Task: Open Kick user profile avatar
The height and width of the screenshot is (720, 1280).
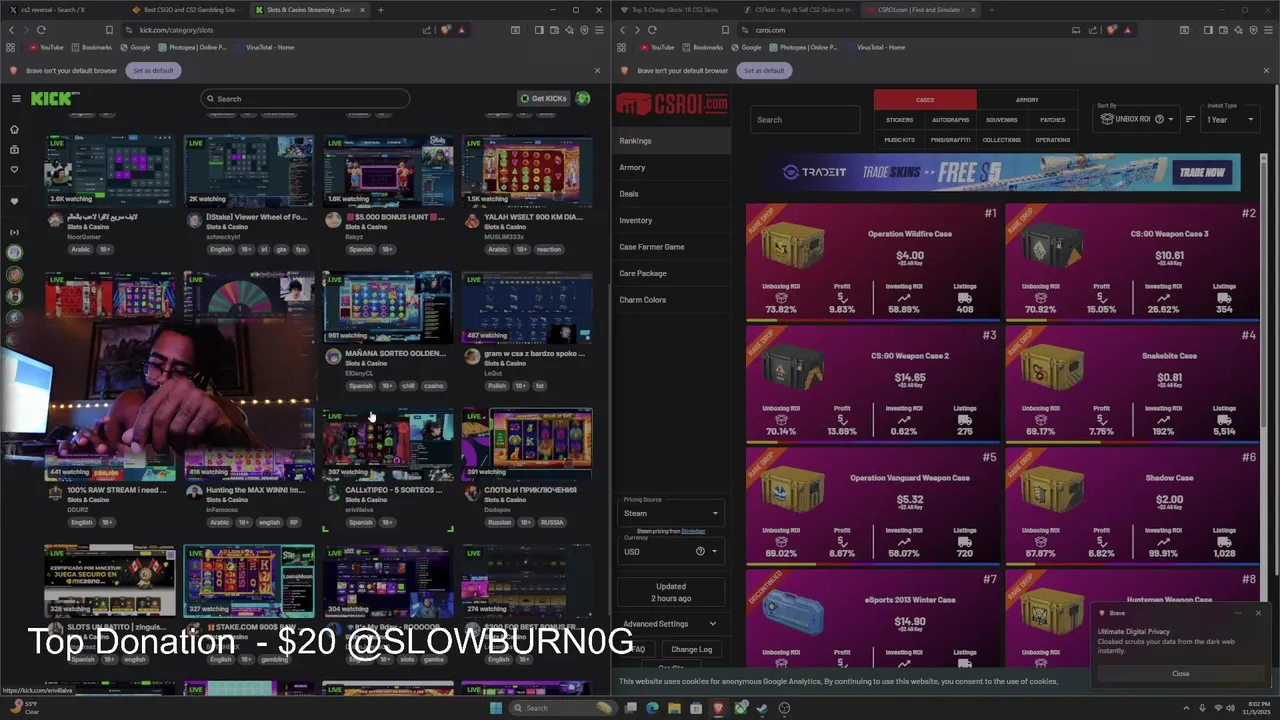Action: pos(583,98)
